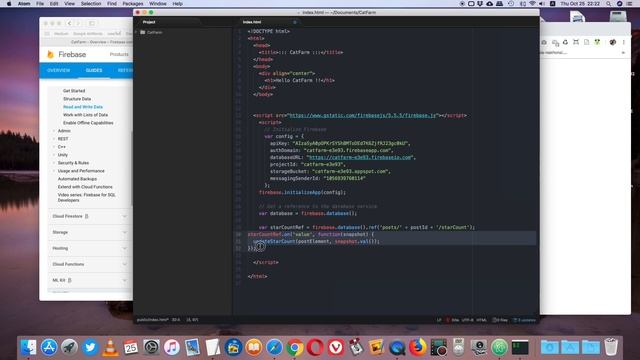640x360 pixels.
Task: Open Help menu in menu bar
Action: tap(178, 4)
